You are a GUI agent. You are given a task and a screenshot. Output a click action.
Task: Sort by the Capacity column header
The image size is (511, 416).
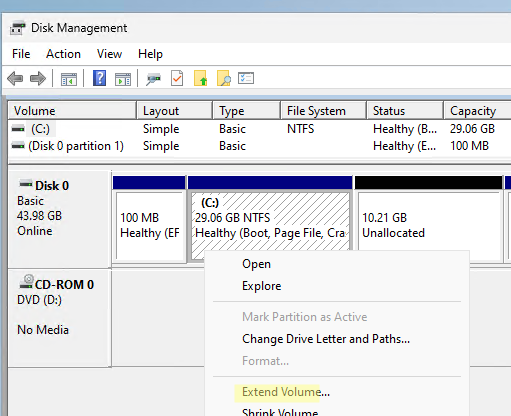[477, 111]
